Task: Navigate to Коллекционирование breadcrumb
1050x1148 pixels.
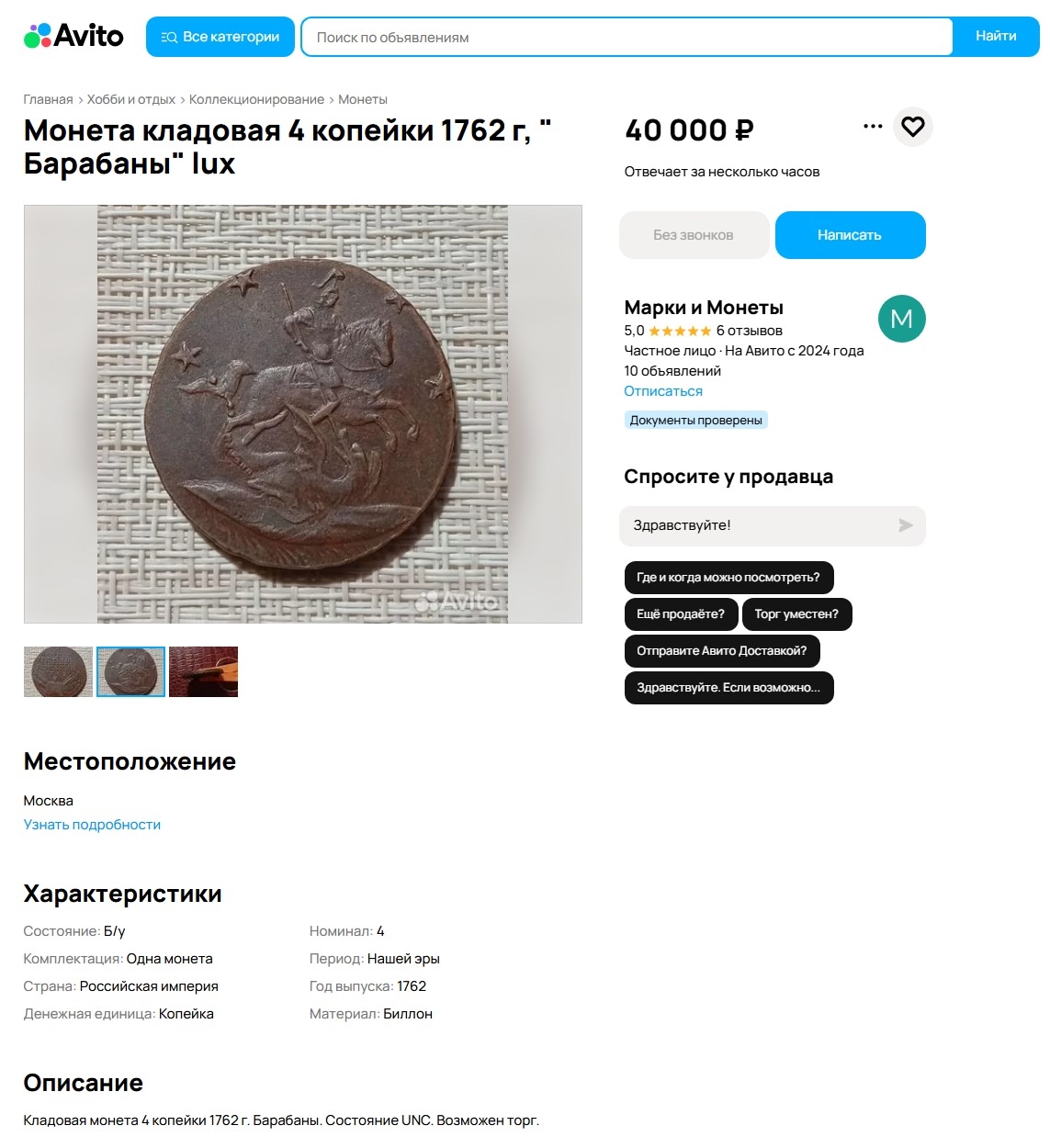Action: [256, 99]
